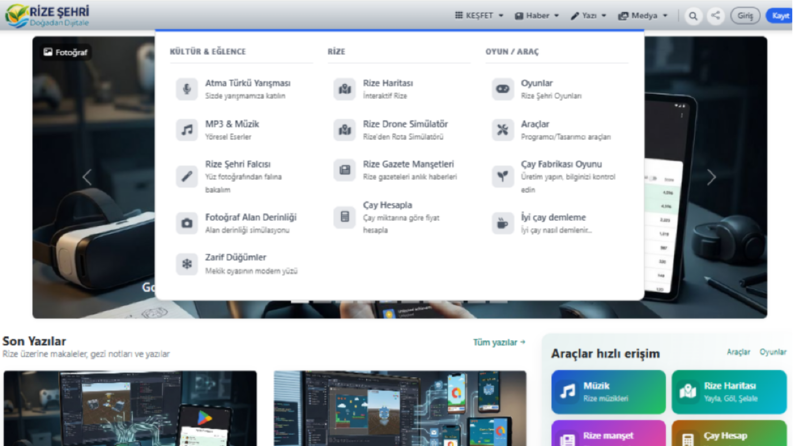793x446 pixels.
Task: Click the Kayıt register button
Action: click(x=780, y=16)
